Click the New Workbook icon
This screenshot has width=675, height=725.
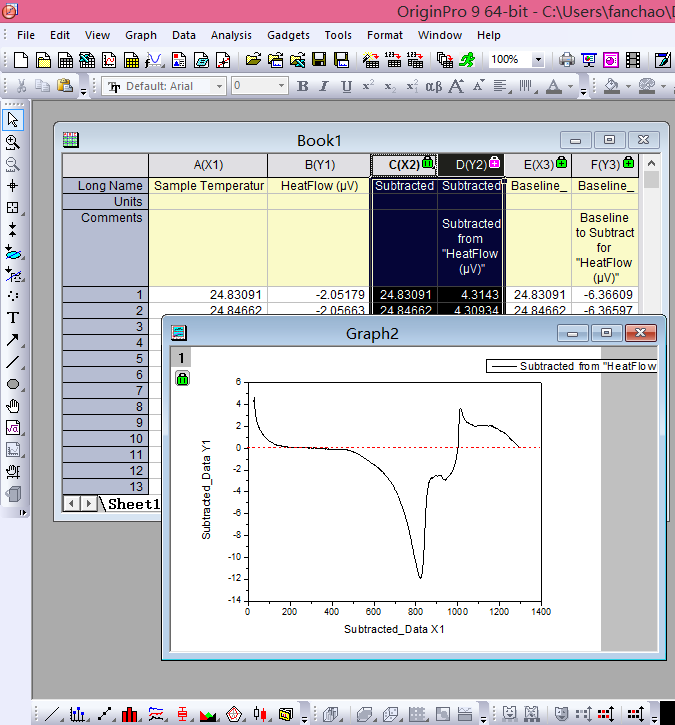(x=65, y=60)
